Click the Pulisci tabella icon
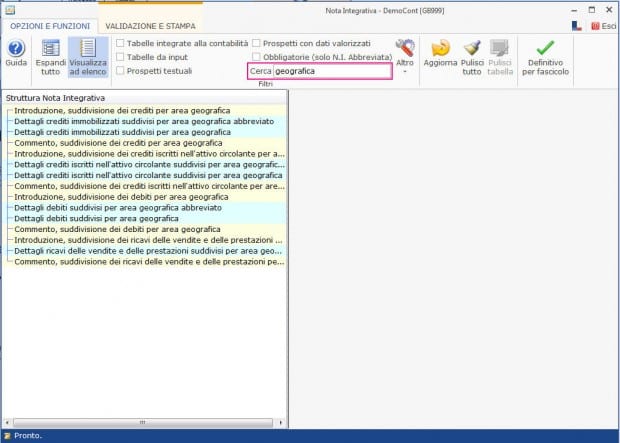The image size is (620, 443). point(500,48)
